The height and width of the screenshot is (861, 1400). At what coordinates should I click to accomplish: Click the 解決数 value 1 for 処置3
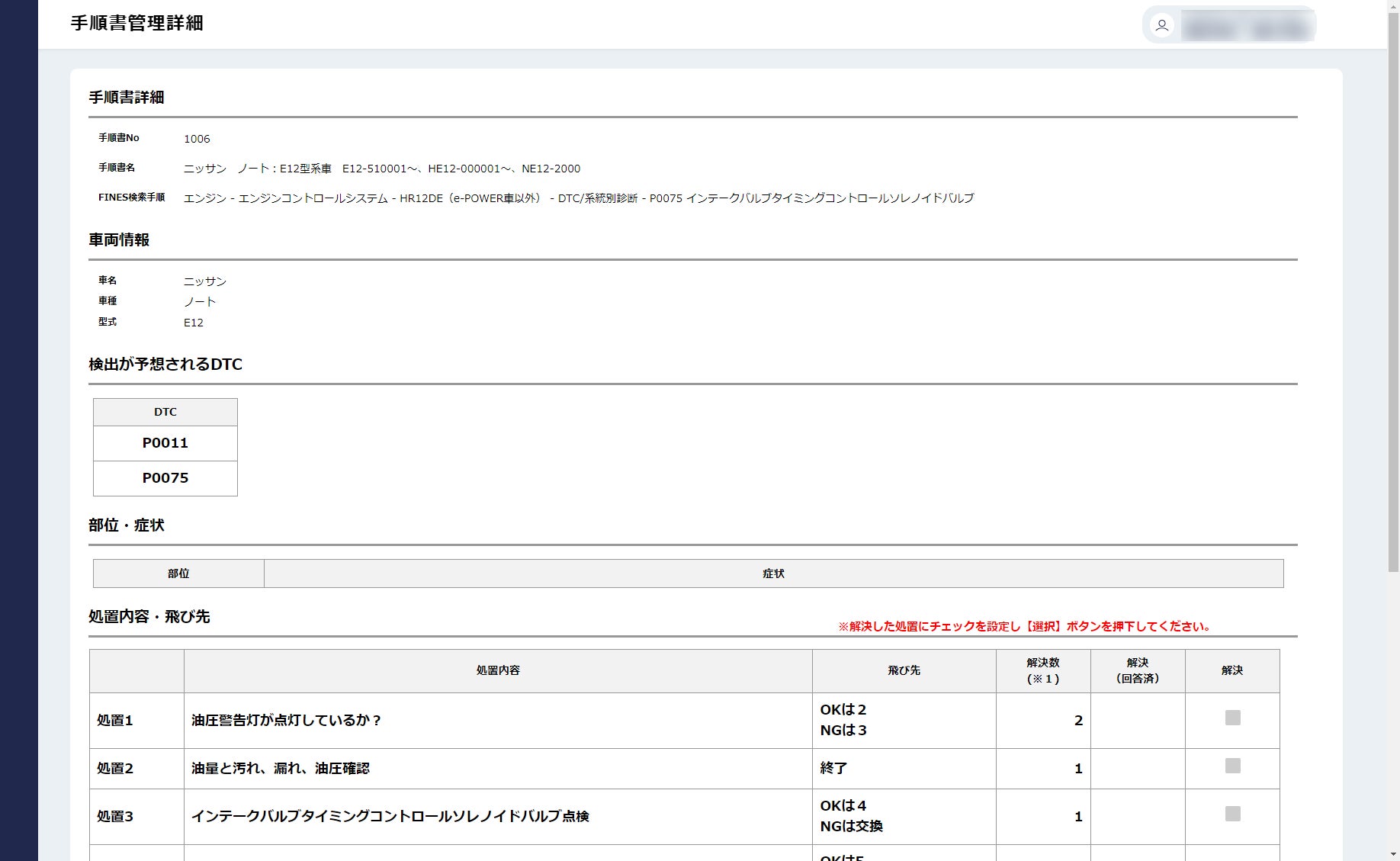1078,817
